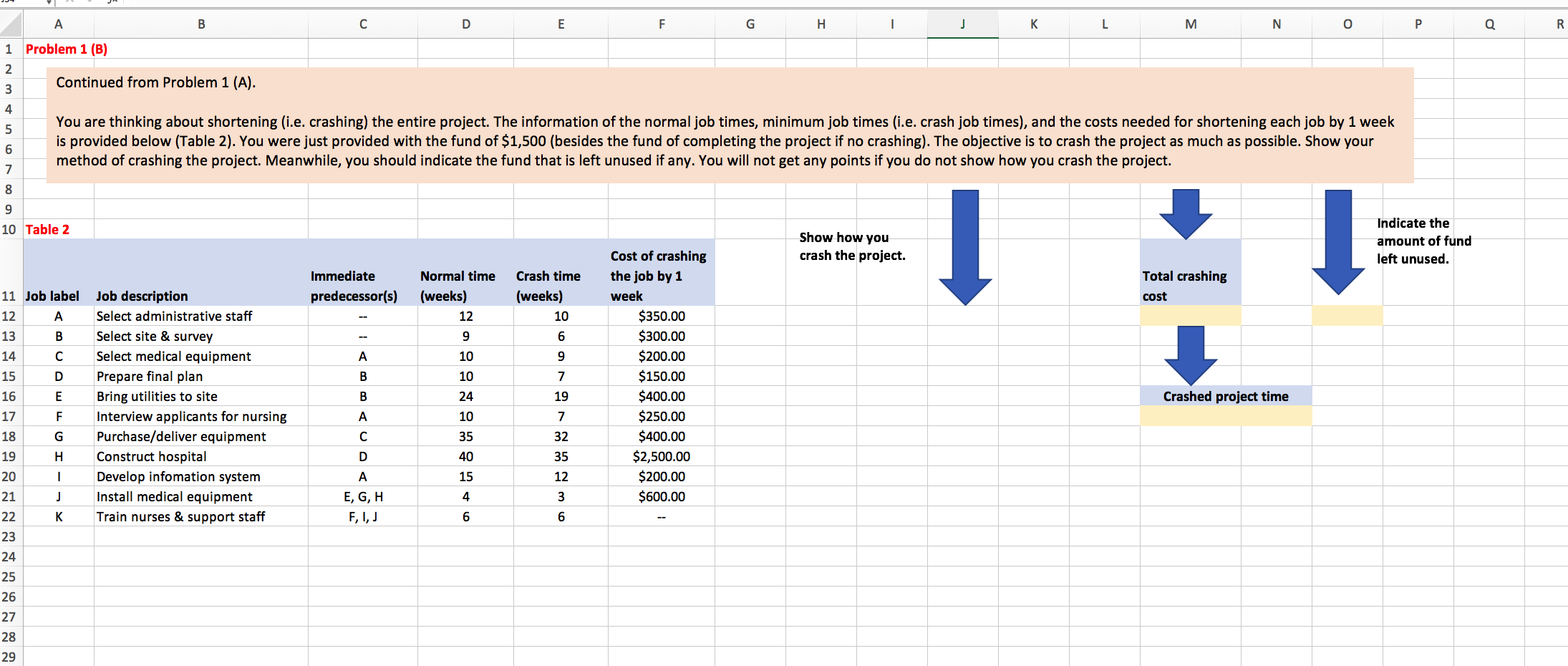Click the "F, I, J" predecessors cell
1568x666 pixels.
[x=363, y=516]
